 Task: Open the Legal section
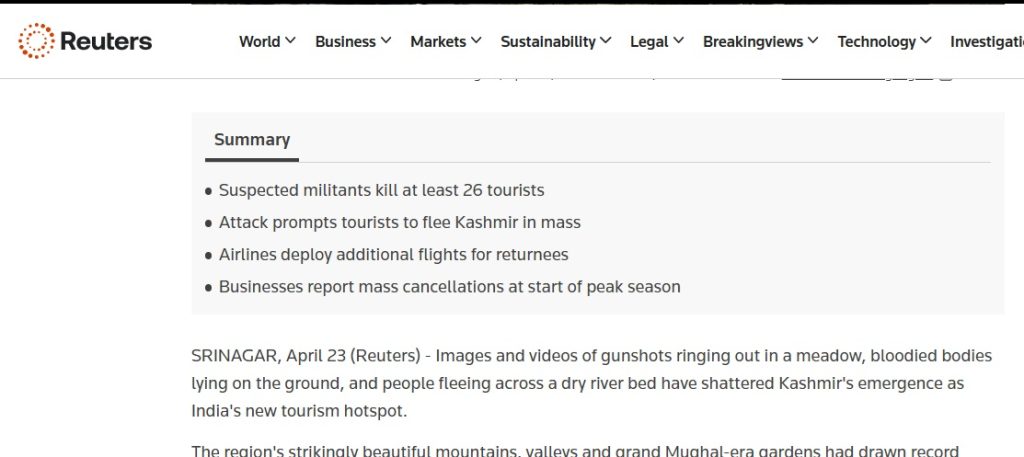tap(649, 42)
